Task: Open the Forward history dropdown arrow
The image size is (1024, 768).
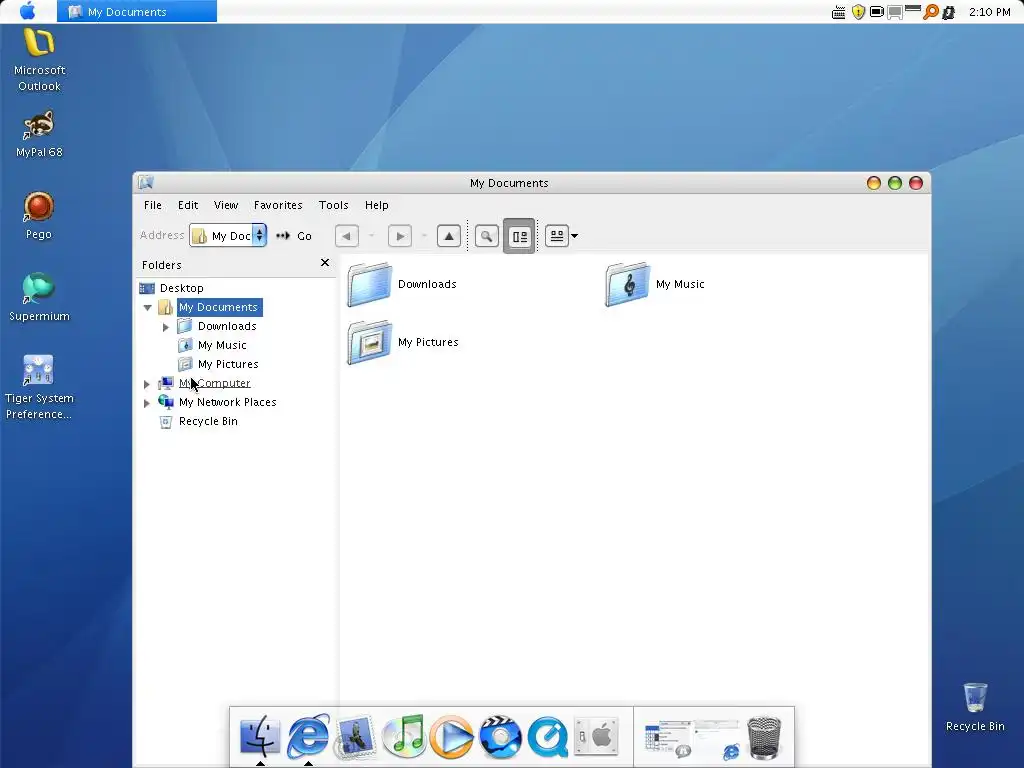Action: (424, 236)
